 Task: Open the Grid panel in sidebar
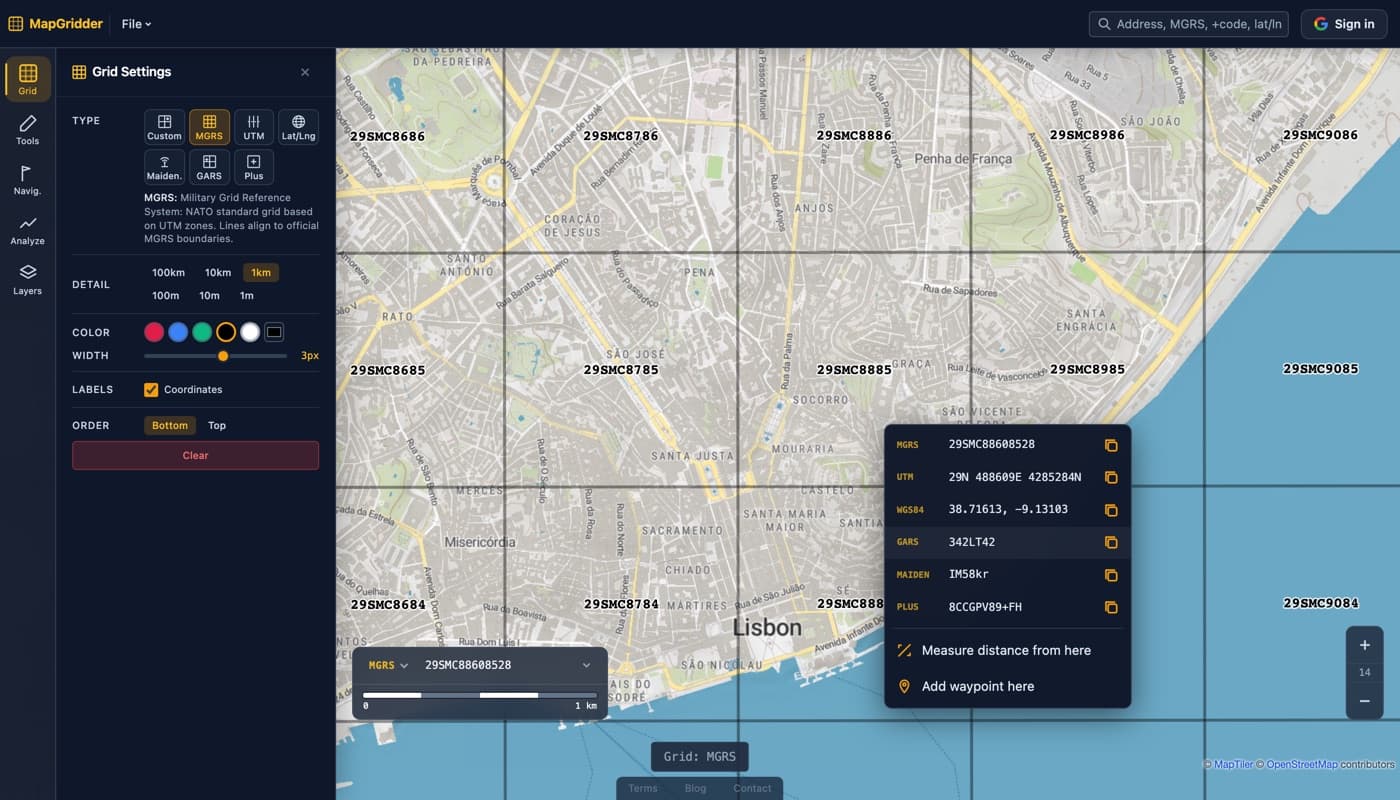(x=27, y=79)
